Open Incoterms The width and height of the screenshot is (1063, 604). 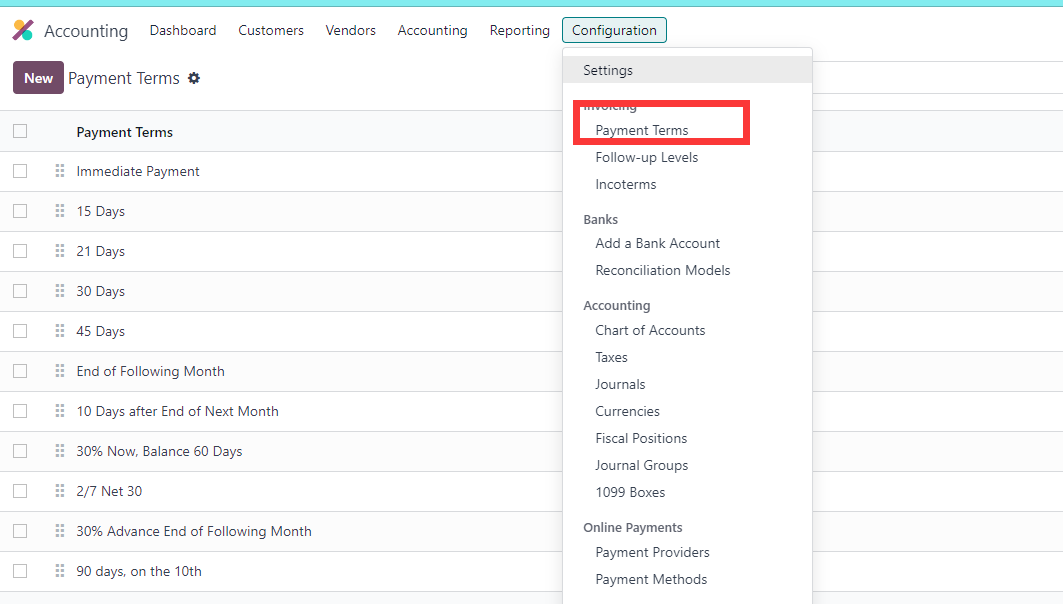tap(626, 184)
